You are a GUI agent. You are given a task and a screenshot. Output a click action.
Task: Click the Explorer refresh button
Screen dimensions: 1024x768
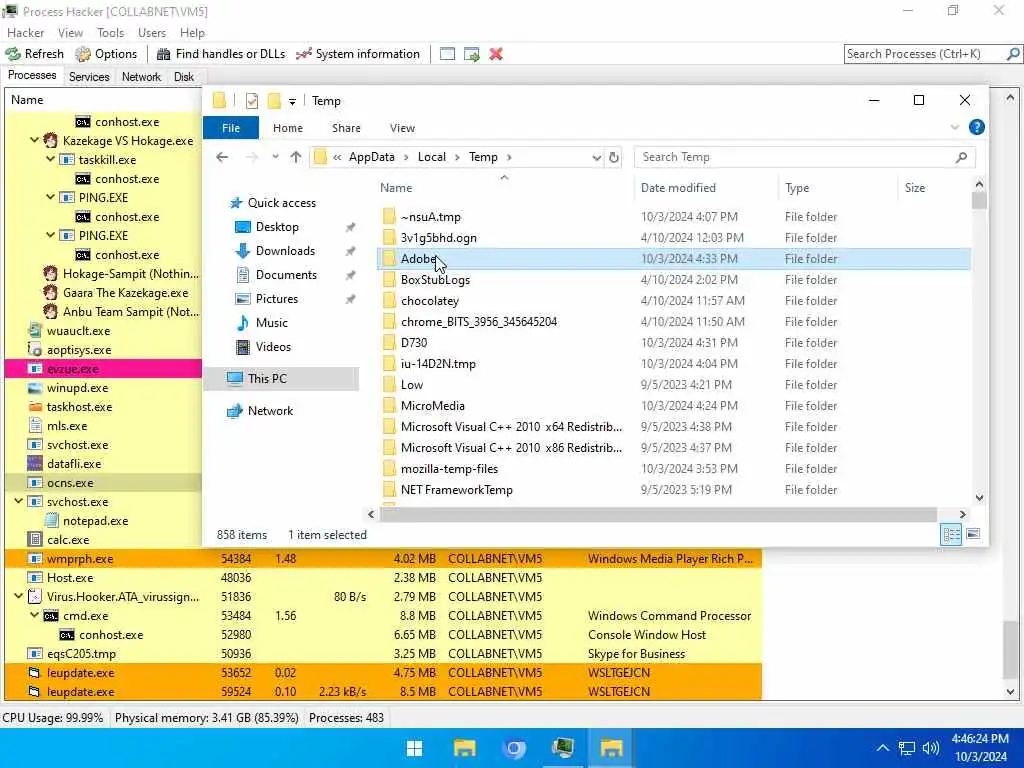coord(614,157)
